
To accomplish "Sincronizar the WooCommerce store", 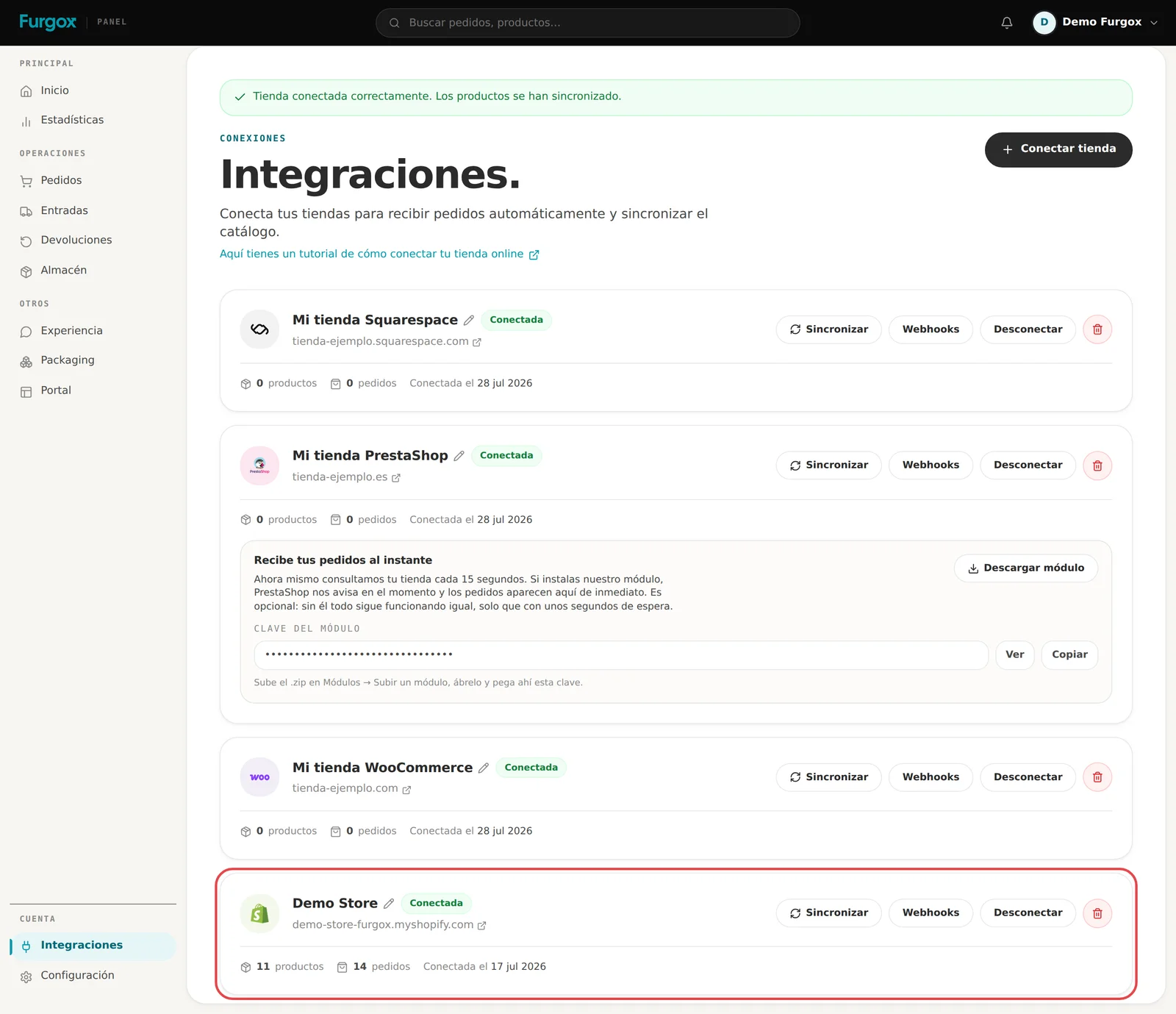I will 829,777.
